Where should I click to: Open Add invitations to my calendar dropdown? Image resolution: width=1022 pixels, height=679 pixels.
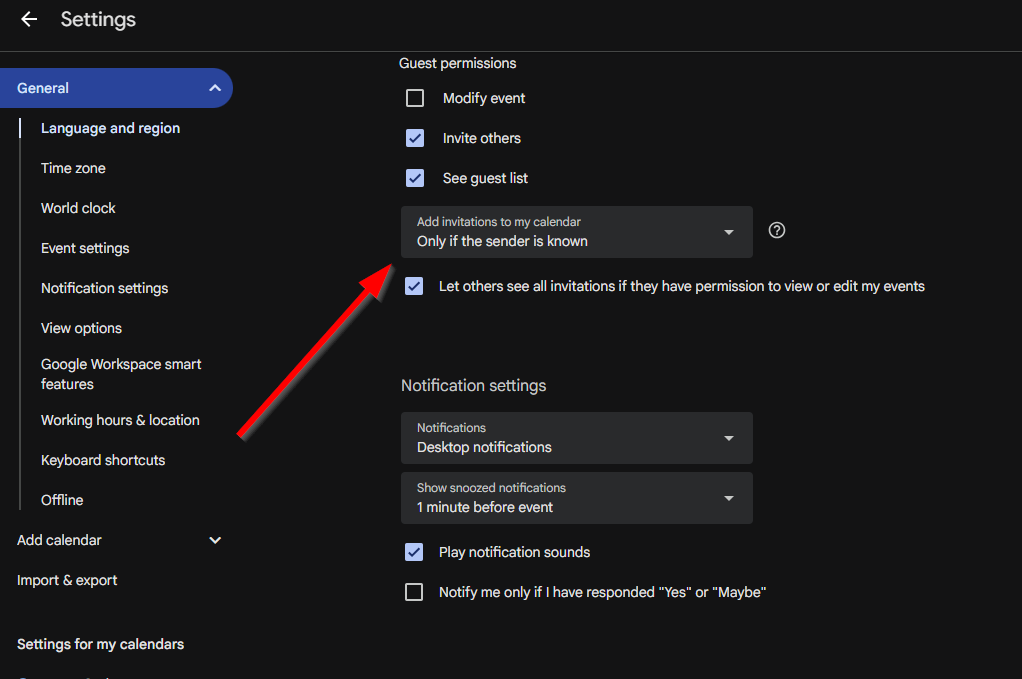point(576,232)
